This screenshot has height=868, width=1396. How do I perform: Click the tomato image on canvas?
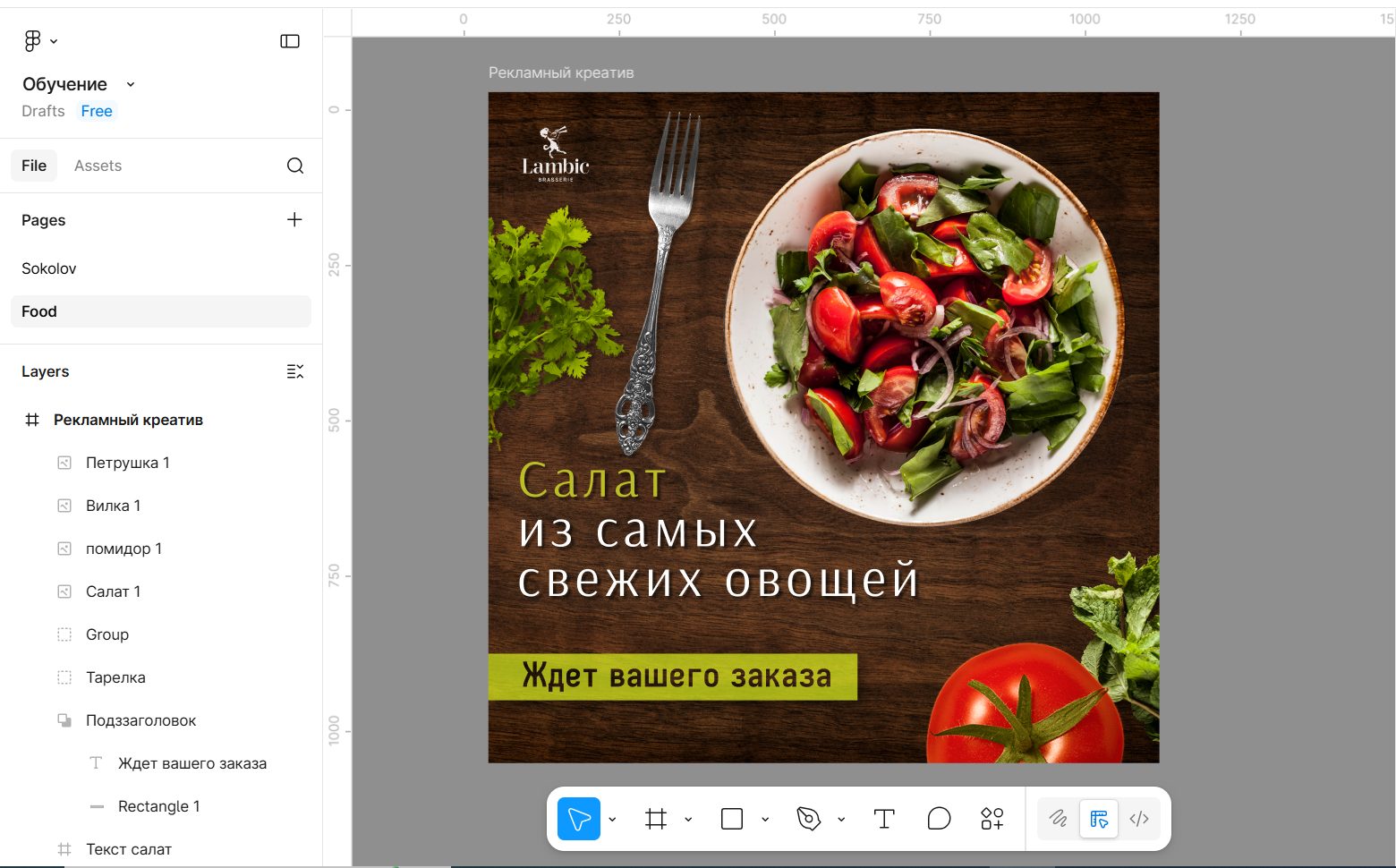coord(1025,702)
